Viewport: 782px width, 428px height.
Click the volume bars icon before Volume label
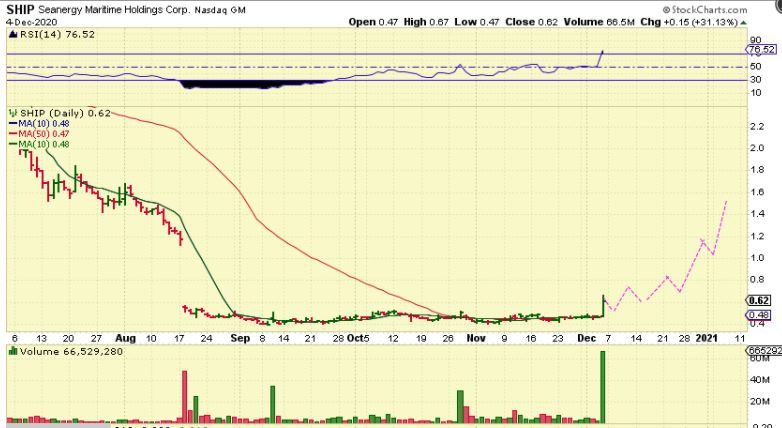click(13, 352)
